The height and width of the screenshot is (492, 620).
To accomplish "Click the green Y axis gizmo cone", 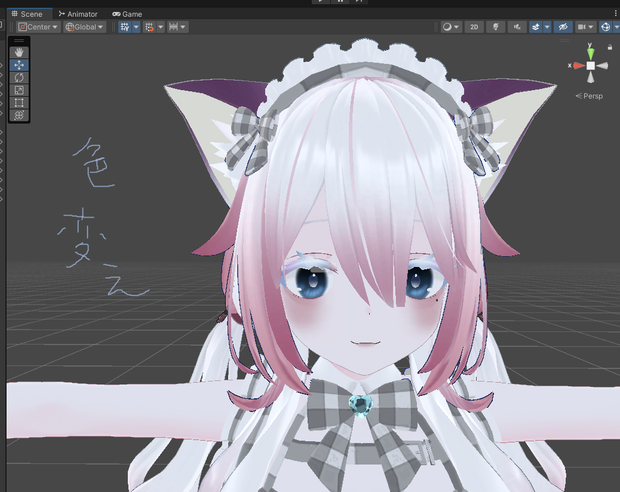I will click(x=590, y=53).
